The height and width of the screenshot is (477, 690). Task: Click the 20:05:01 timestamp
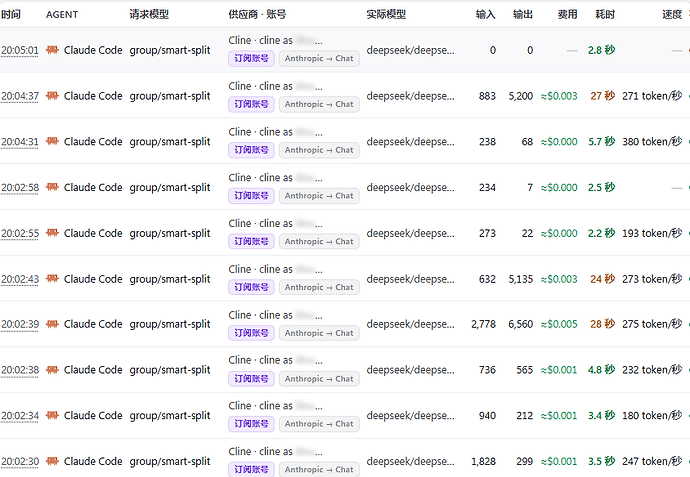click(20, 50)
